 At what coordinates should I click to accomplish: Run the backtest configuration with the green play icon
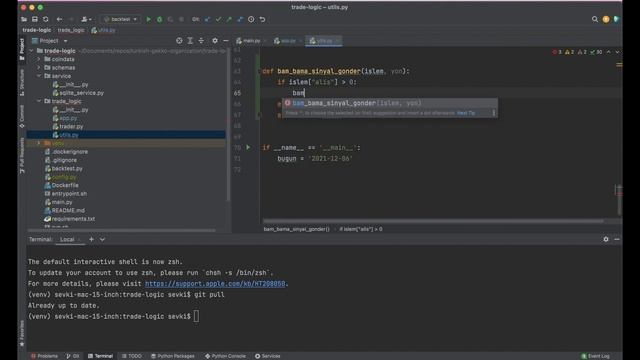coord(149,19)
